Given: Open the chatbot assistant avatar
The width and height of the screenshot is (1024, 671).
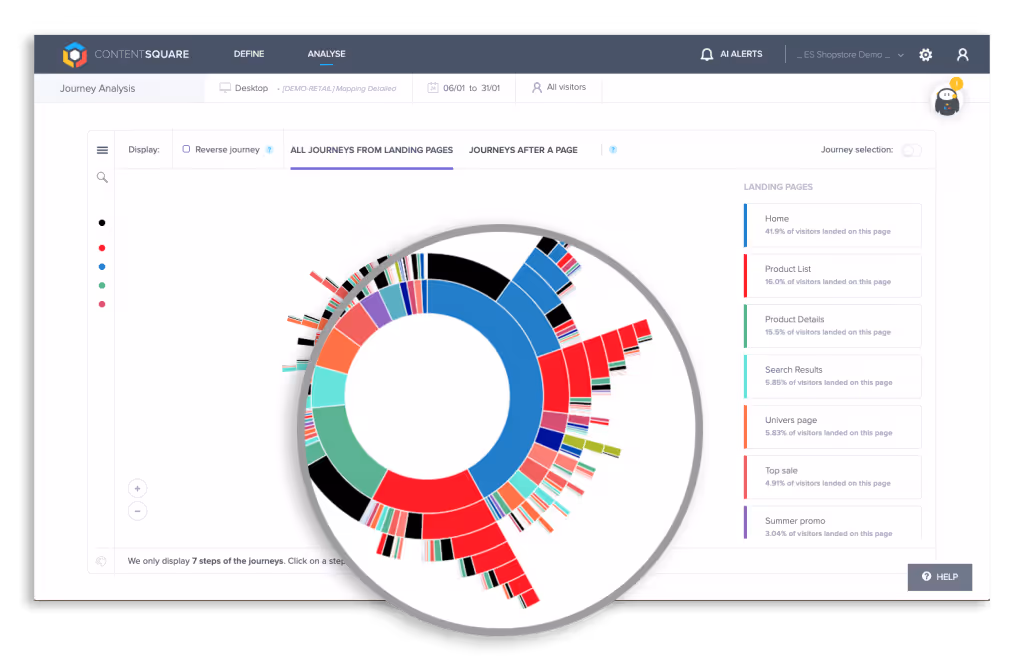Looking at the screenshot, I should coord(947,100).
